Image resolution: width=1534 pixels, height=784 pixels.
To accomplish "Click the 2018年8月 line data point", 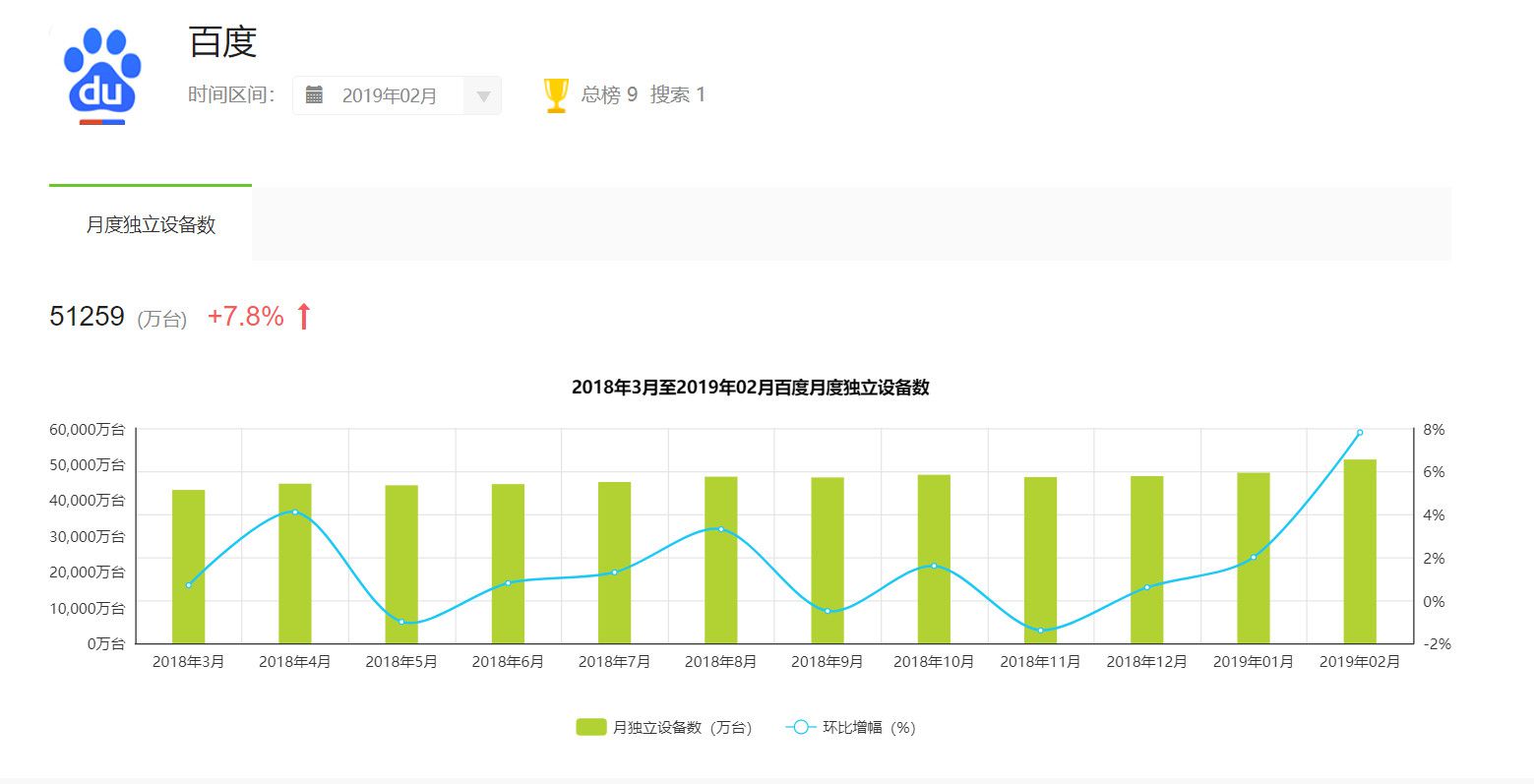I will tap(721, 529).
